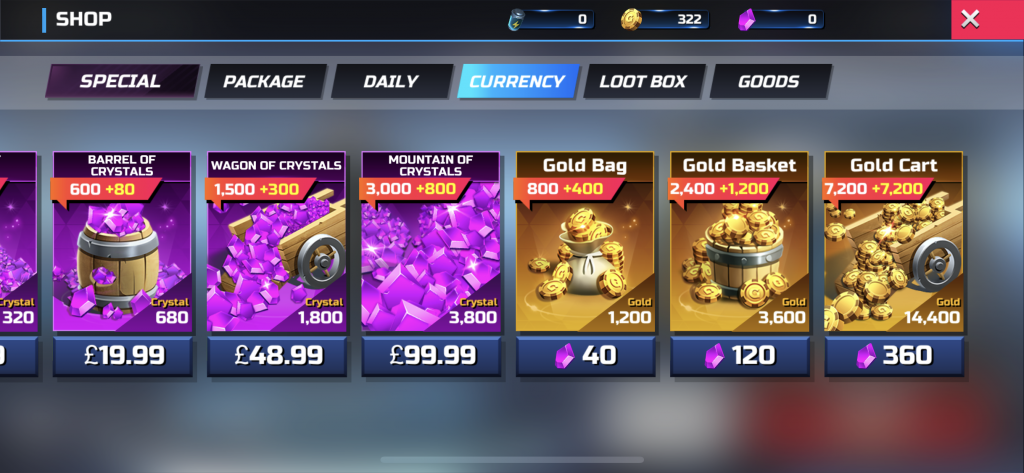The image size is (1024, 473).
Task: Buy Gold Bag for 40 crystals
Action: point(584,356)
